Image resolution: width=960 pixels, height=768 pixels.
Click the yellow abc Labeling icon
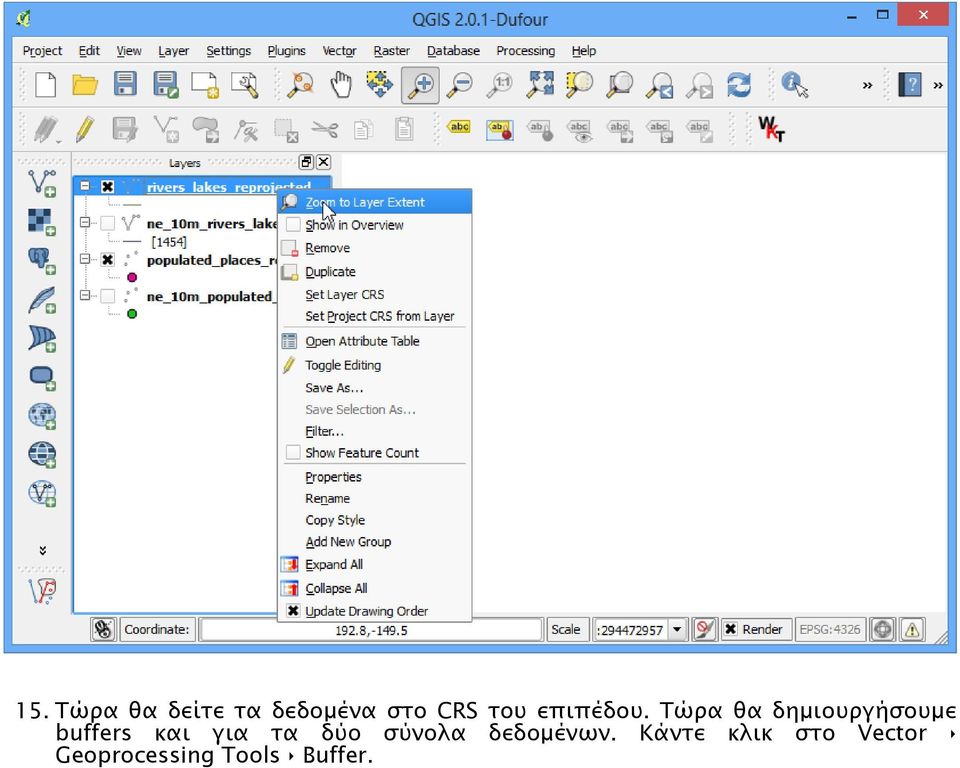coord(459,127)
